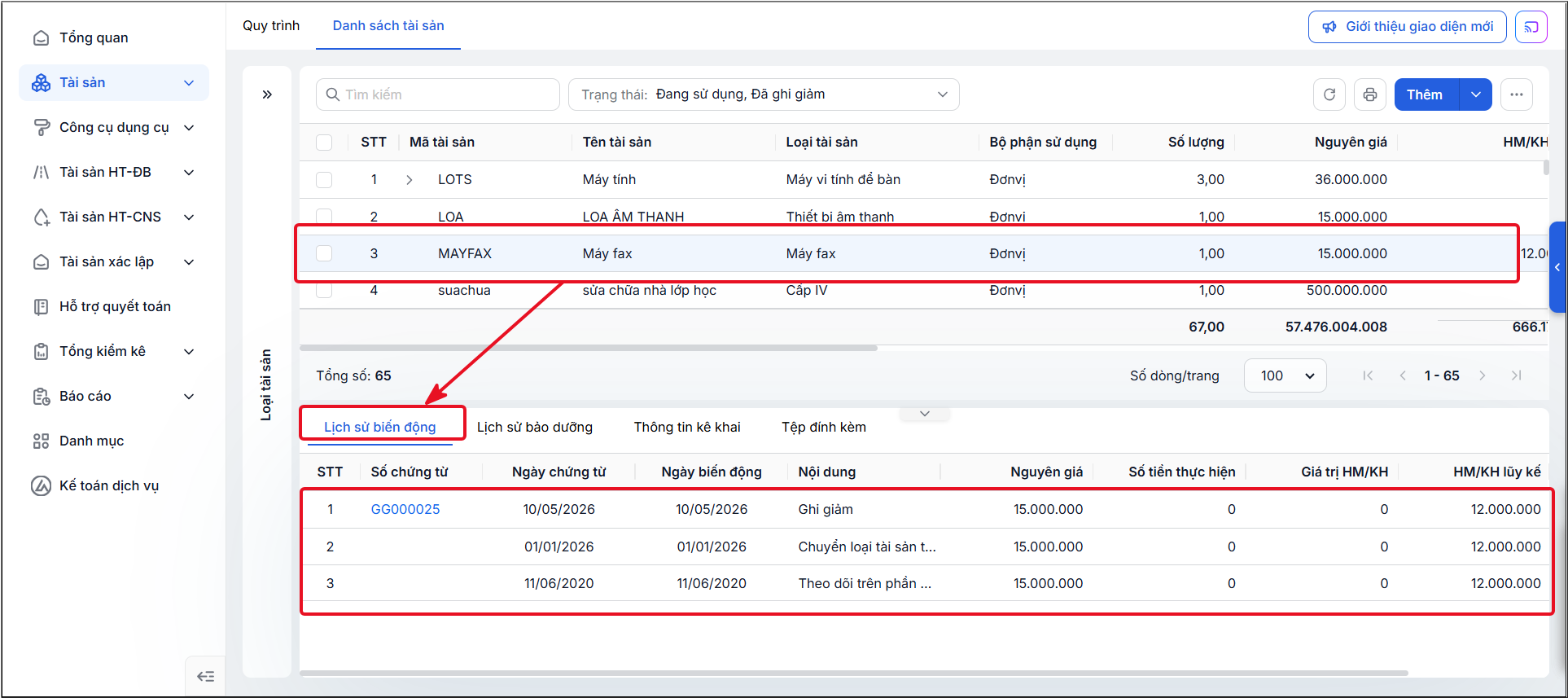1568x698 pixels.
Task: Click the Tài sản HT-CNS water drop icon
Action: pos(41,217)
